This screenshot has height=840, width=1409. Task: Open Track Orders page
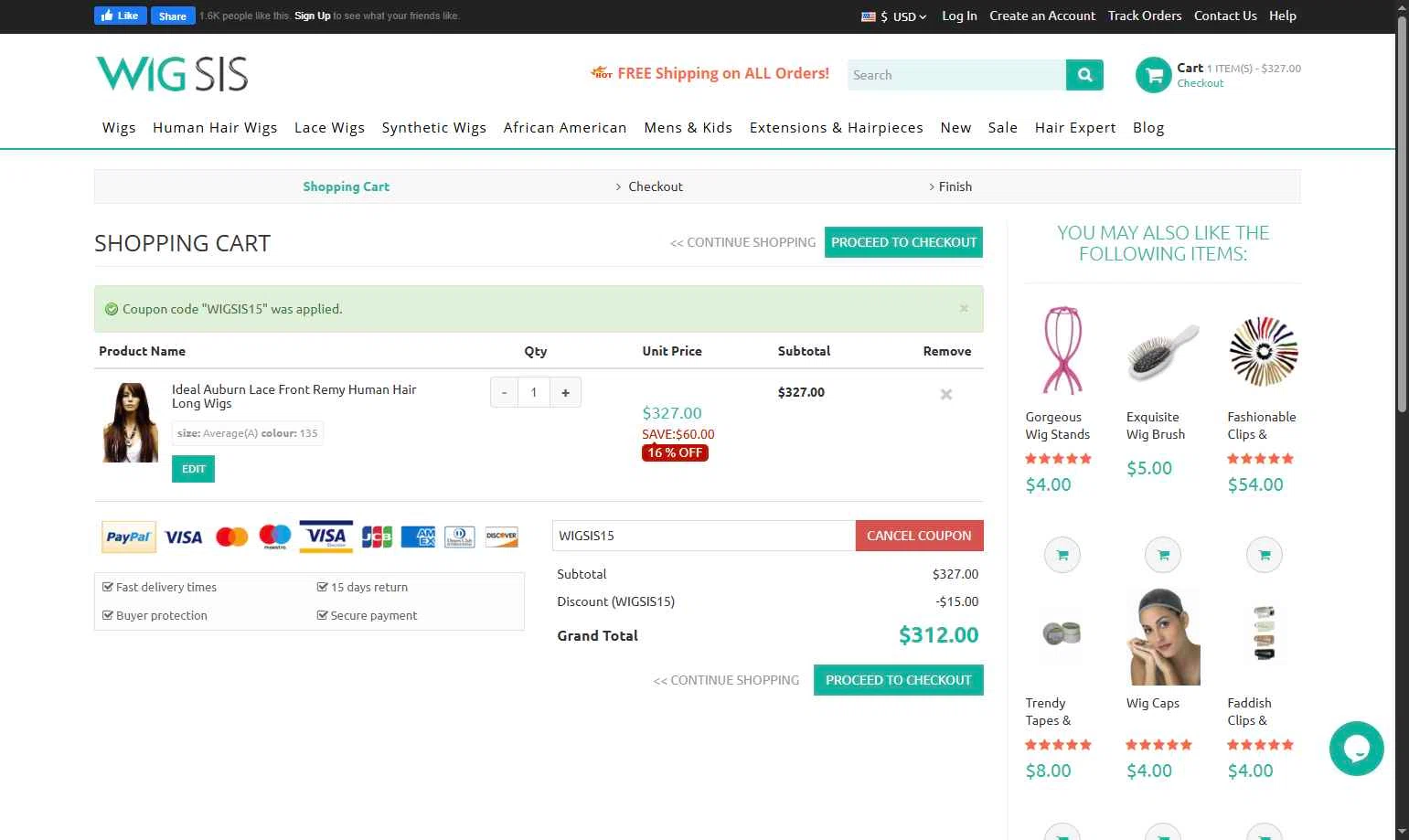pyautogui.click(x=1145, y=16)
